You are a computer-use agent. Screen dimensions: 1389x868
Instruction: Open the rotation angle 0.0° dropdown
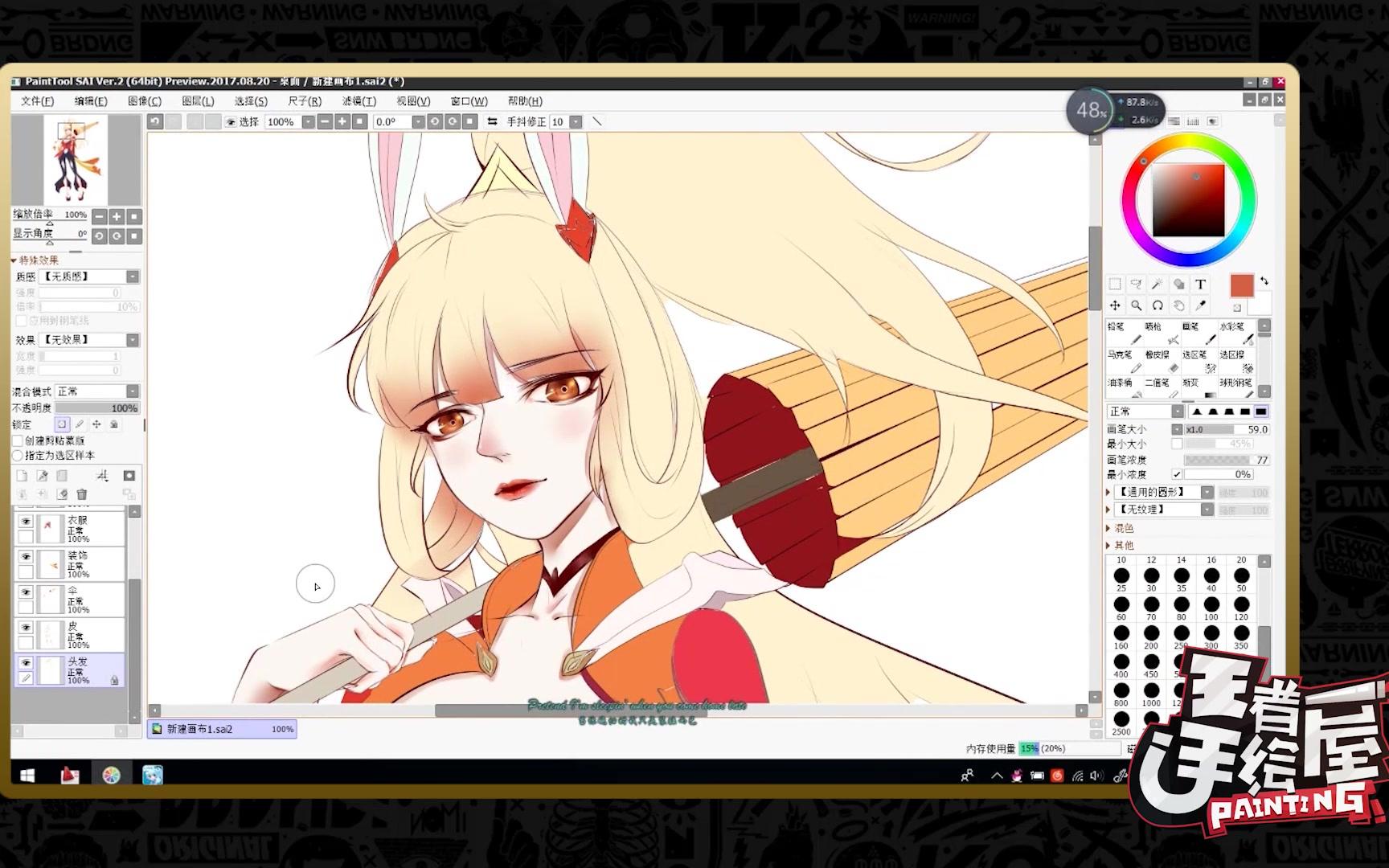tap(418, 122)
